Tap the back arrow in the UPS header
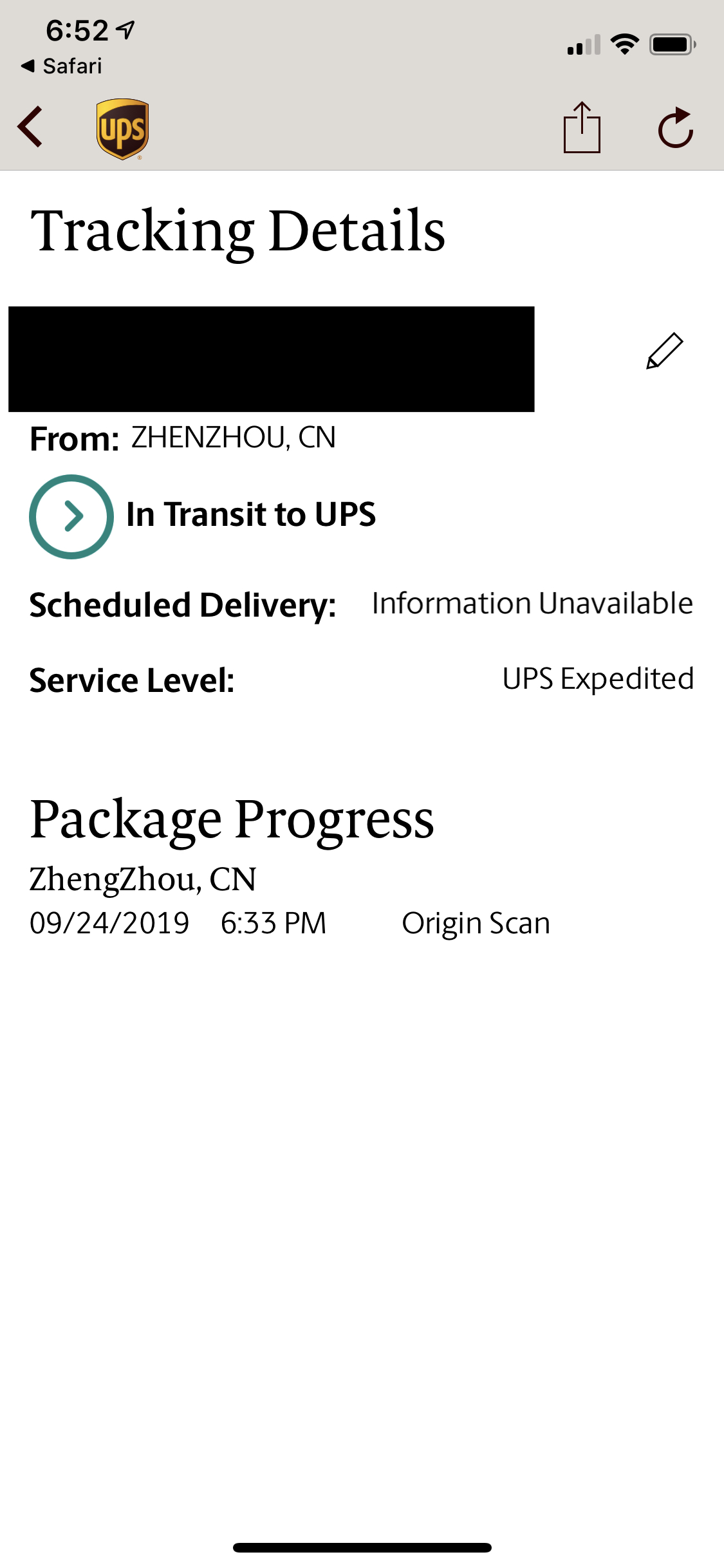This screenshot has height=1568, width=724. 30,127
